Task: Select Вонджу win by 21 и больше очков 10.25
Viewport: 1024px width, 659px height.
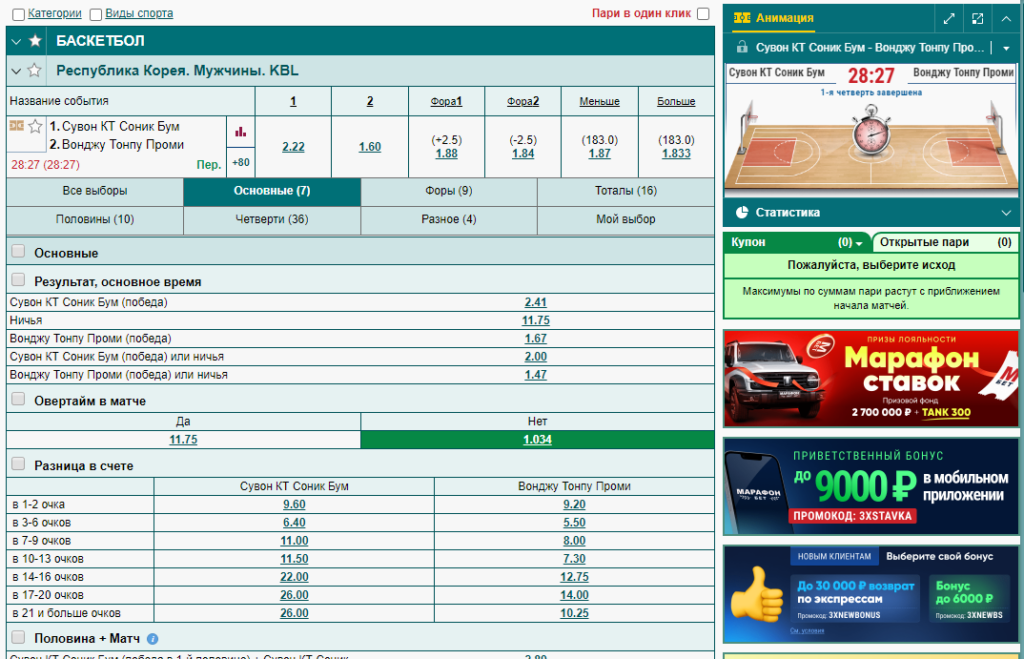Action: click(574, 613)
